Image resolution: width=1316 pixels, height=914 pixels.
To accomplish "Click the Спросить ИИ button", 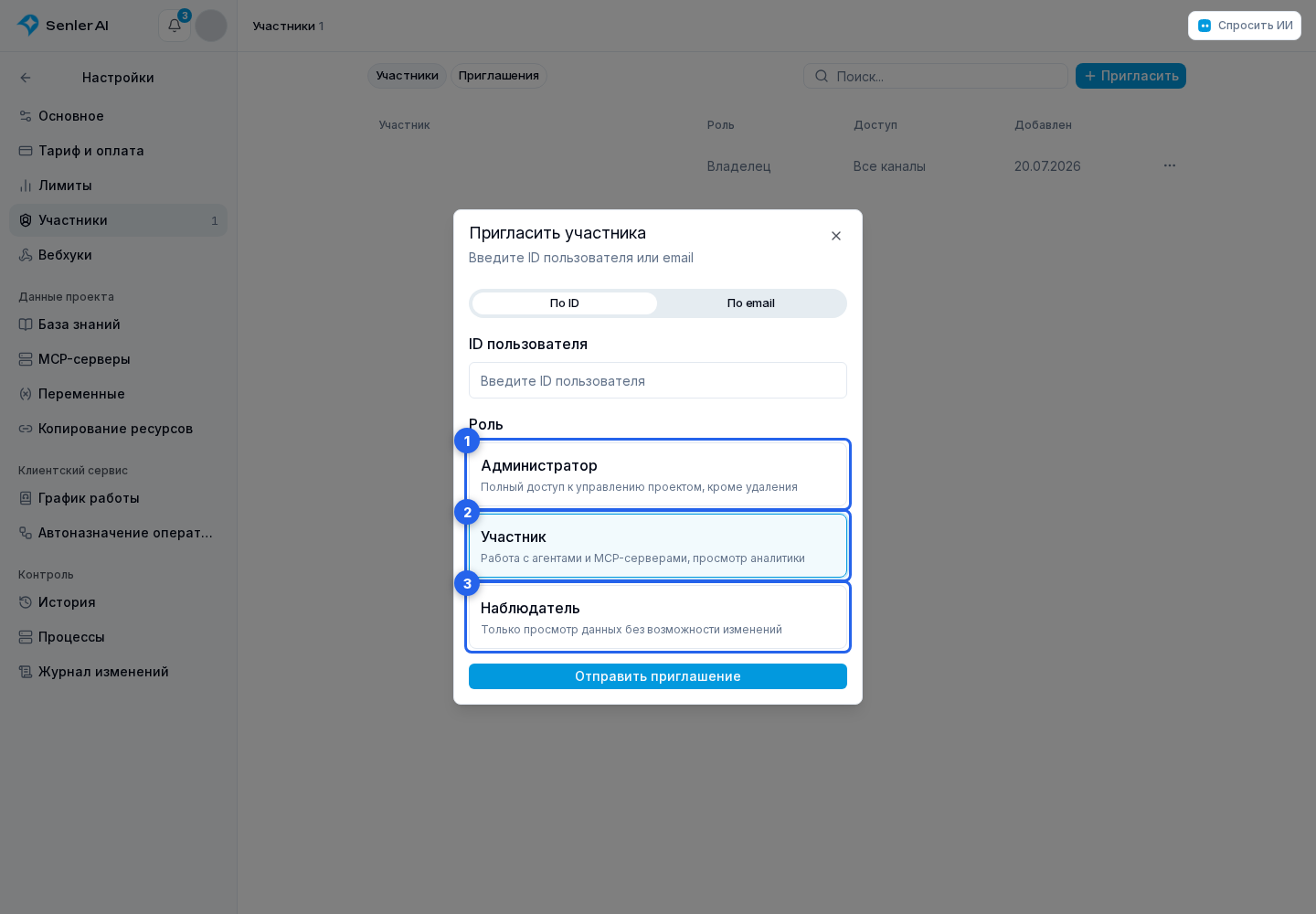I will click(1245, 26).
